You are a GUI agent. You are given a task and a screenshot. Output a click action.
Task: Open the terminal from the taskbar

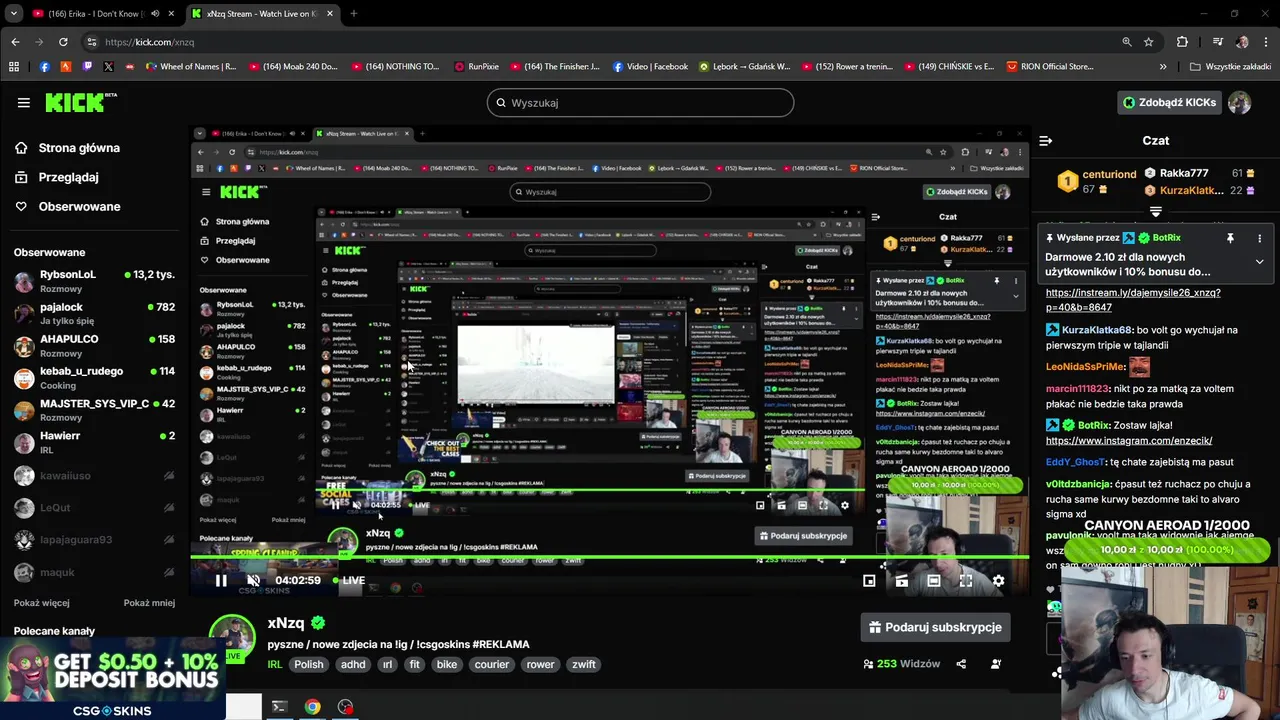[279, 707]
